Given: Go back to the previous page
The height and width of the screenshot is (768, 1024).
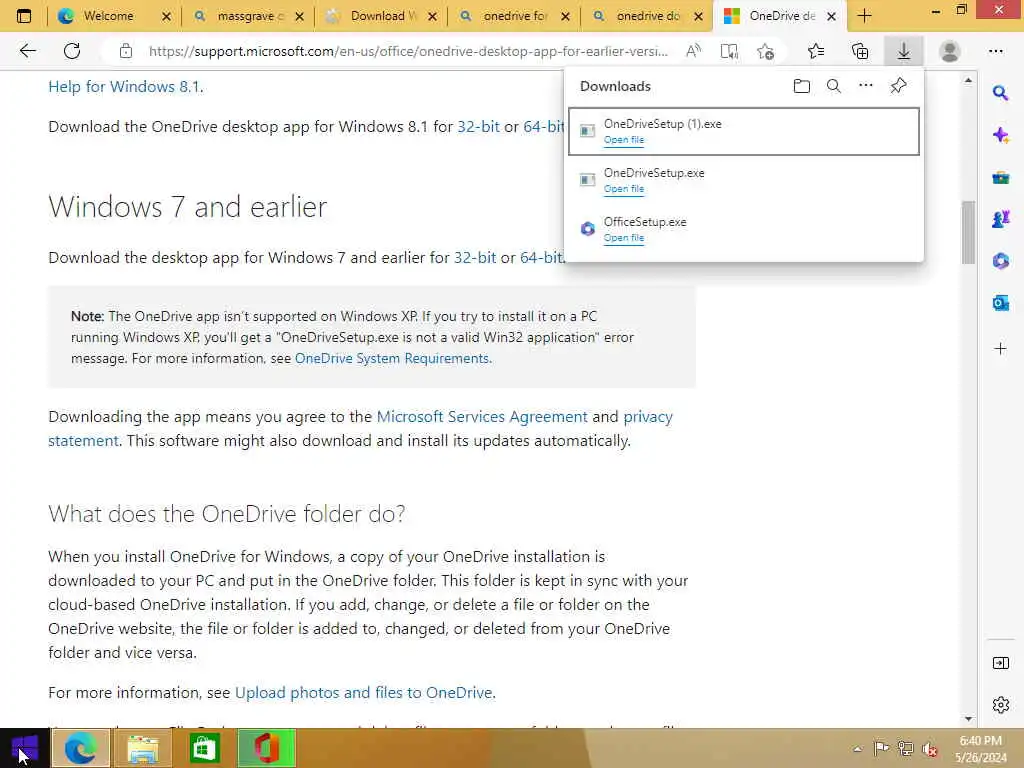Looking at the screenshot, I should pyautogui.click(x=27, y=51).
